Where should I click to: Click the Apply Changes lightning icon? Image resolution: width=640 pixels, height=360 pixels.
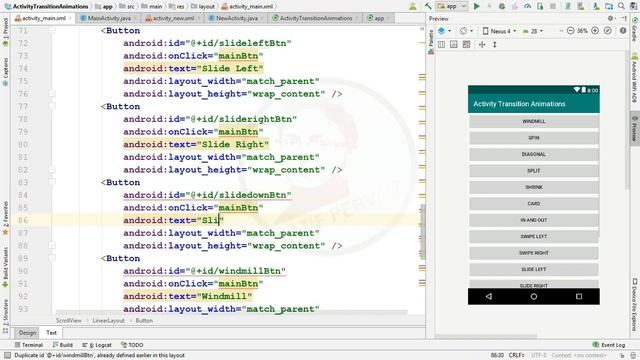(x=489, y=6)
